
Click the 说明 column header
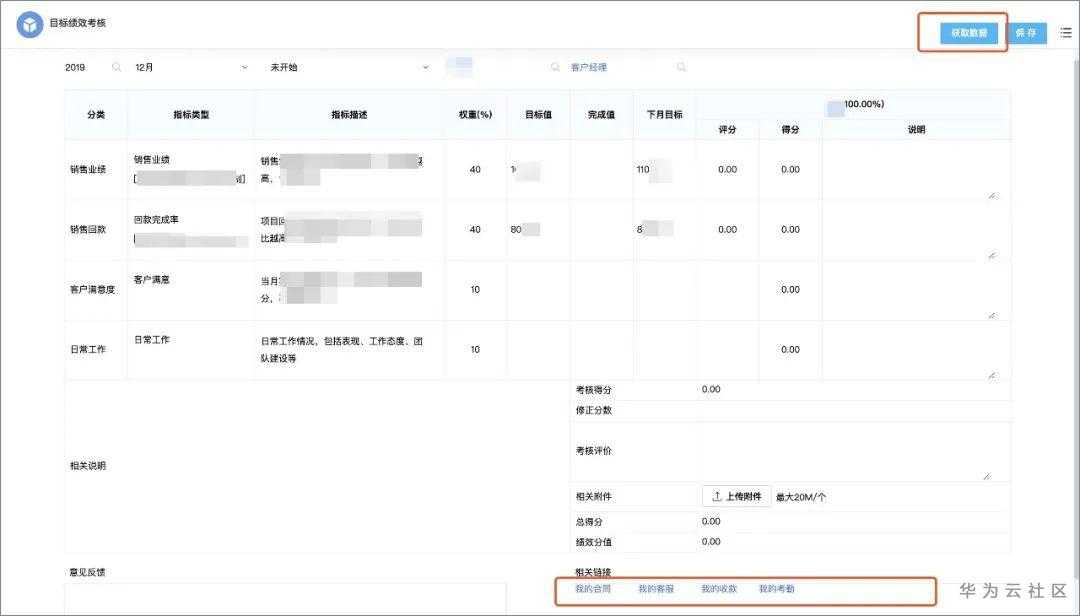point(916,129)
